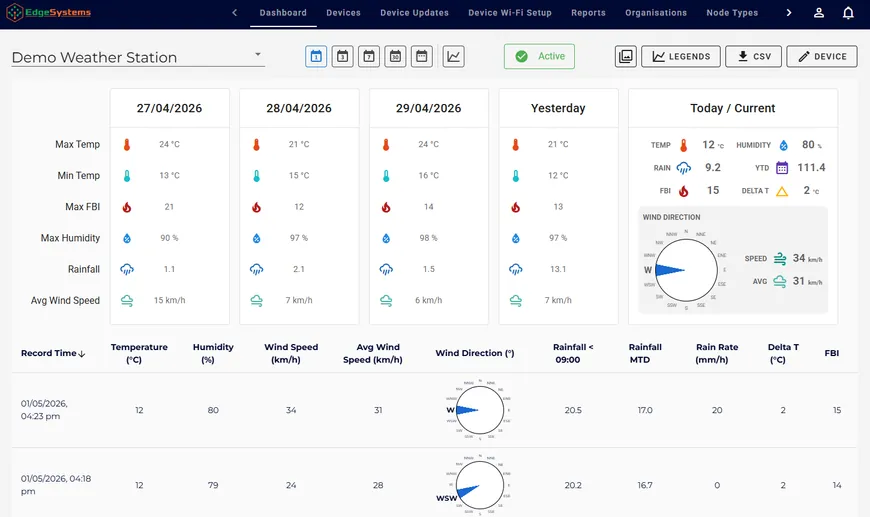Click Yesterday's rainfall value 13.1
Image resolution: width=870 pixels, height=517 pixels.
(x=558, y=270)
